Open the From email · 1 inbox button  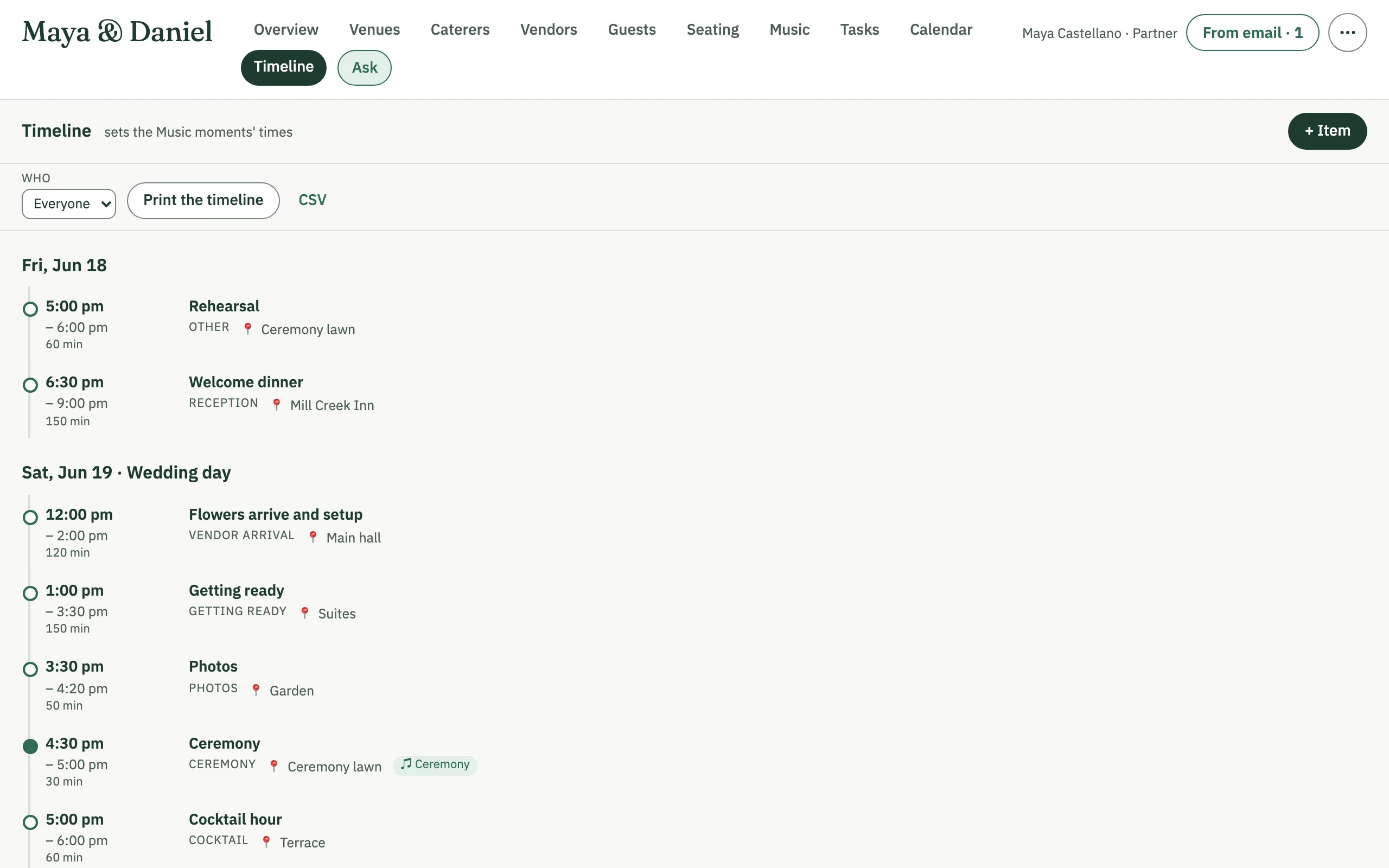point(1252,33)
